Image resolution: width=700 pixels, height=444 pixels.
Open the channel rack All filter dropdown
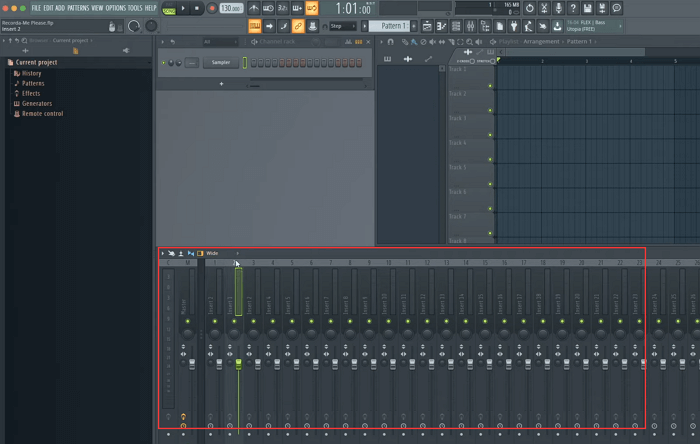click(x=220, y=41)
